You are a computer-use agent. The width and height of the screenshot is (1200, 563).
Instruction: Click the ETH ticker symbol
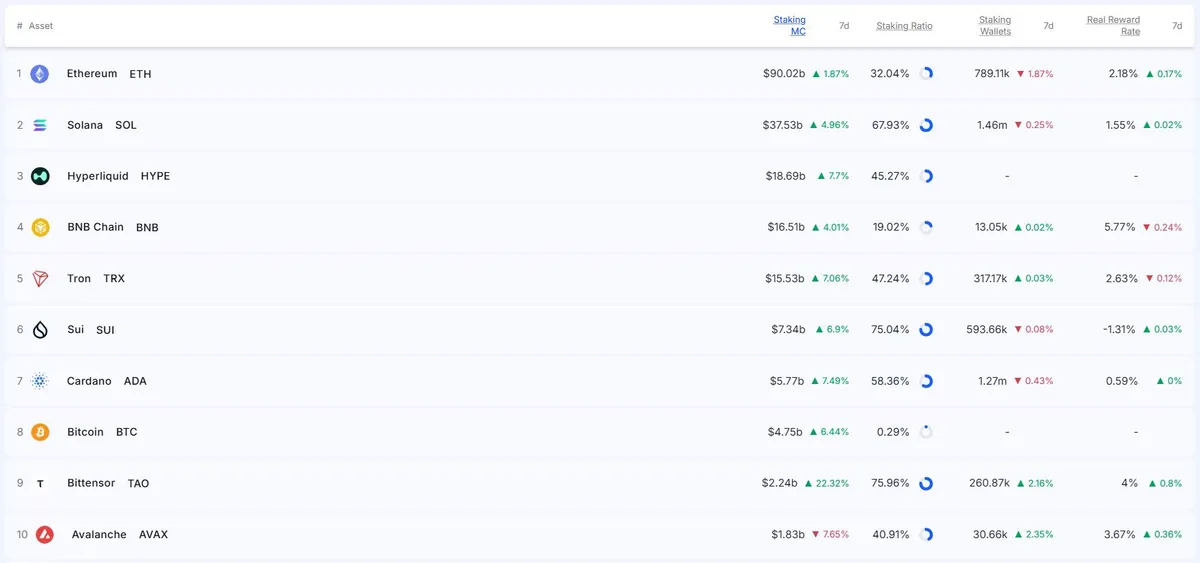click(x=140, y=74)
